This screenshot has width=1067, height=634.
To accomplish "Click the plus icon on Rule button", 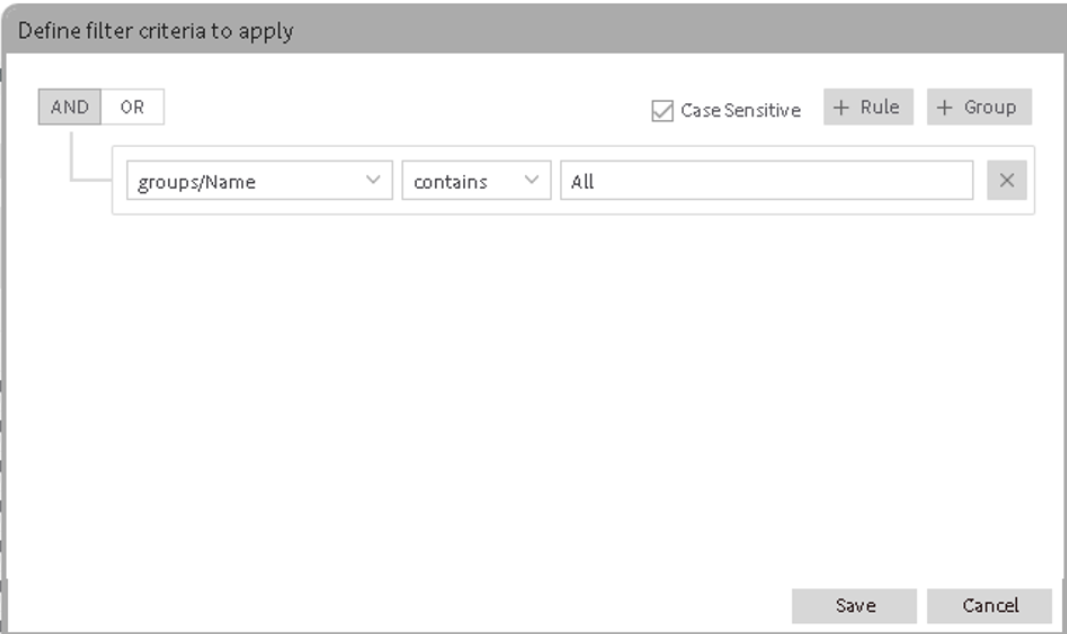I will (841, 108).
